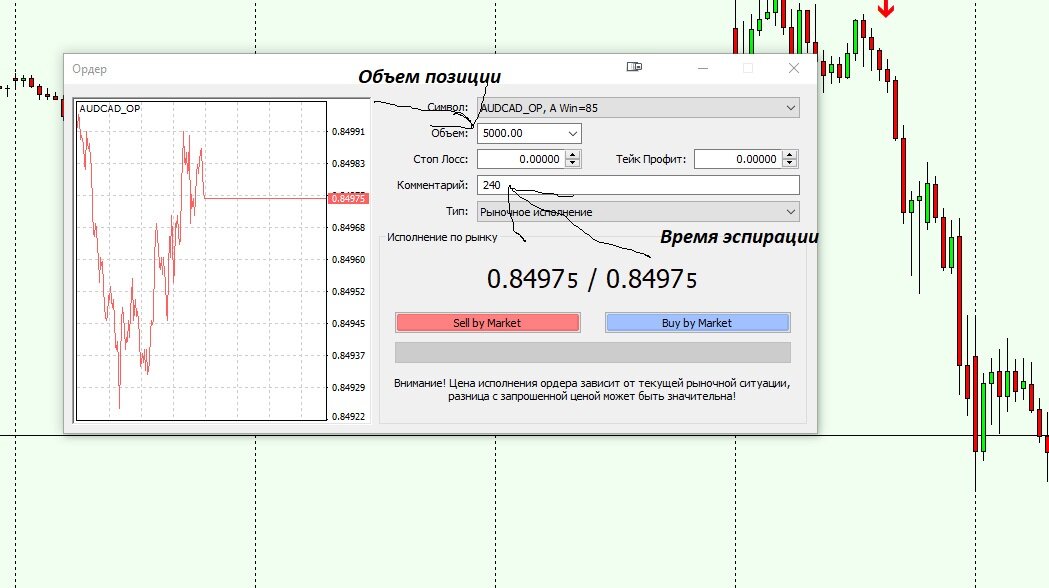
Task: Increase Тейк Профит with up arrow
Action: pos(790,155)
